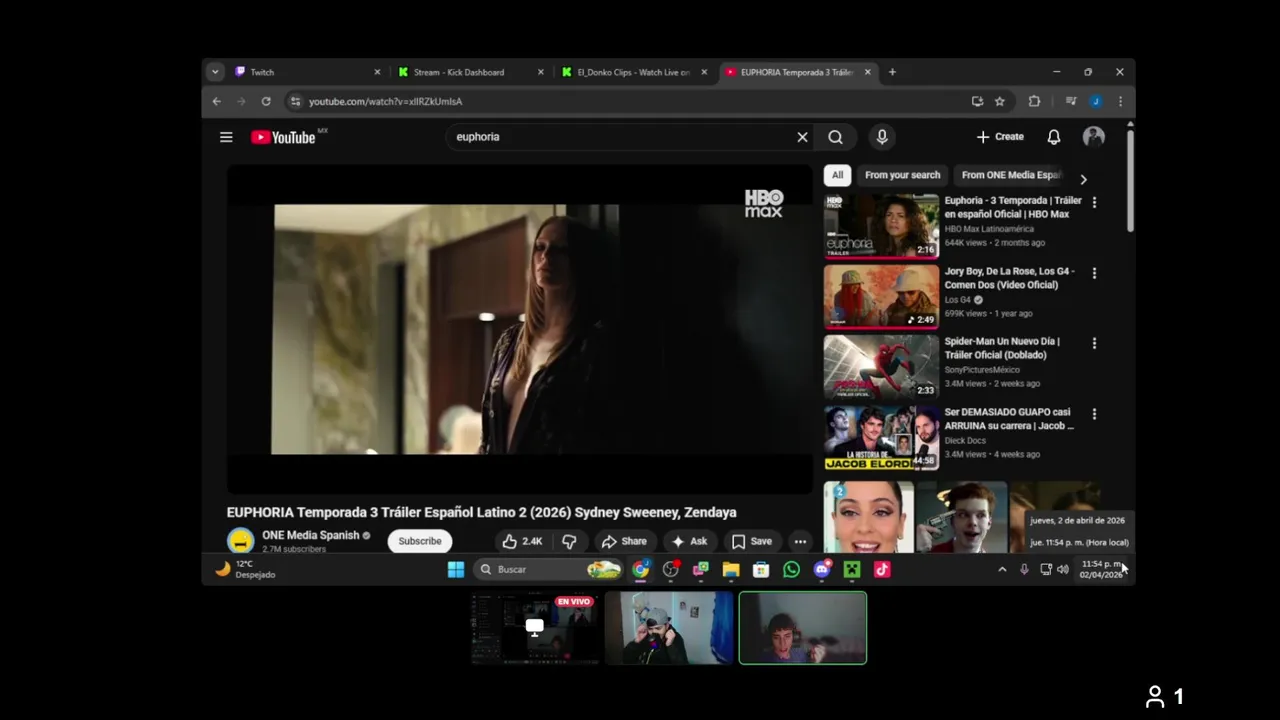Open Chrome media controls icon
This screenshot has height=720, width=1280.
1070,101
